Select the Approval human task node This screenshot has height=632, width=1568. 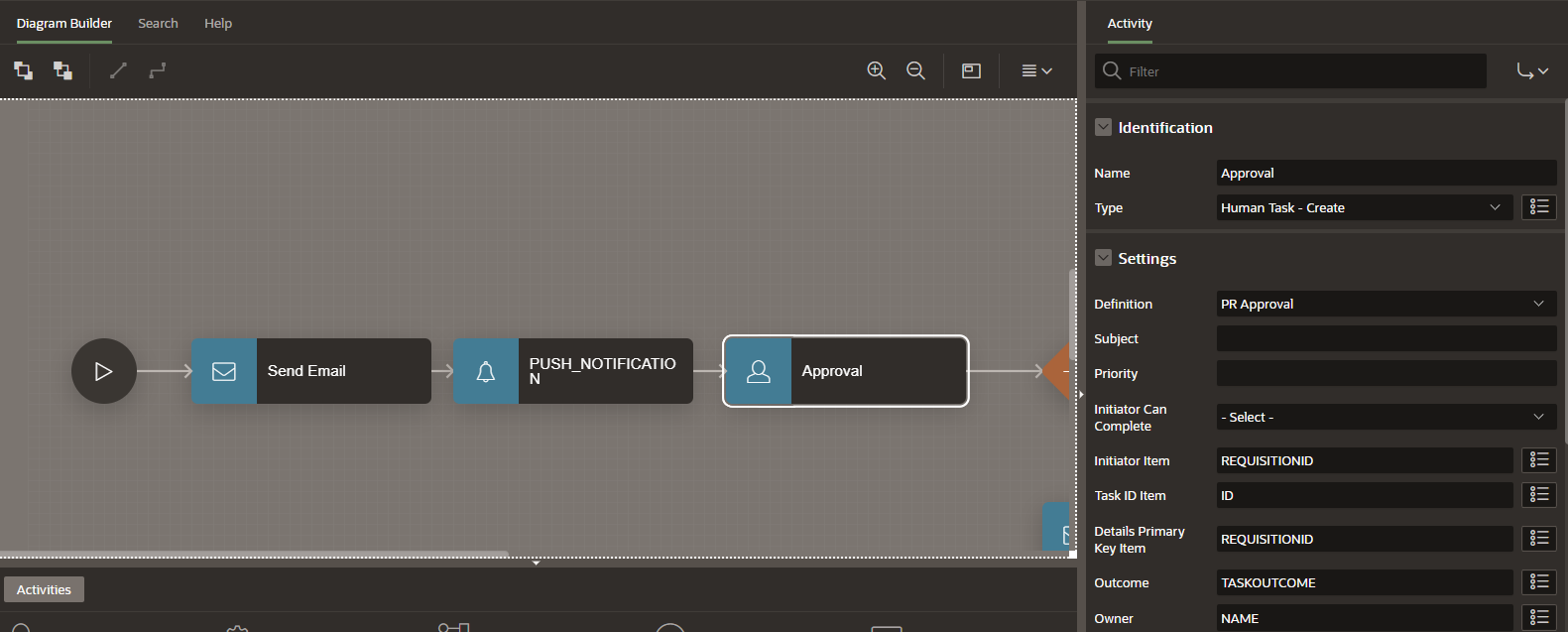(x=846, y=371)
